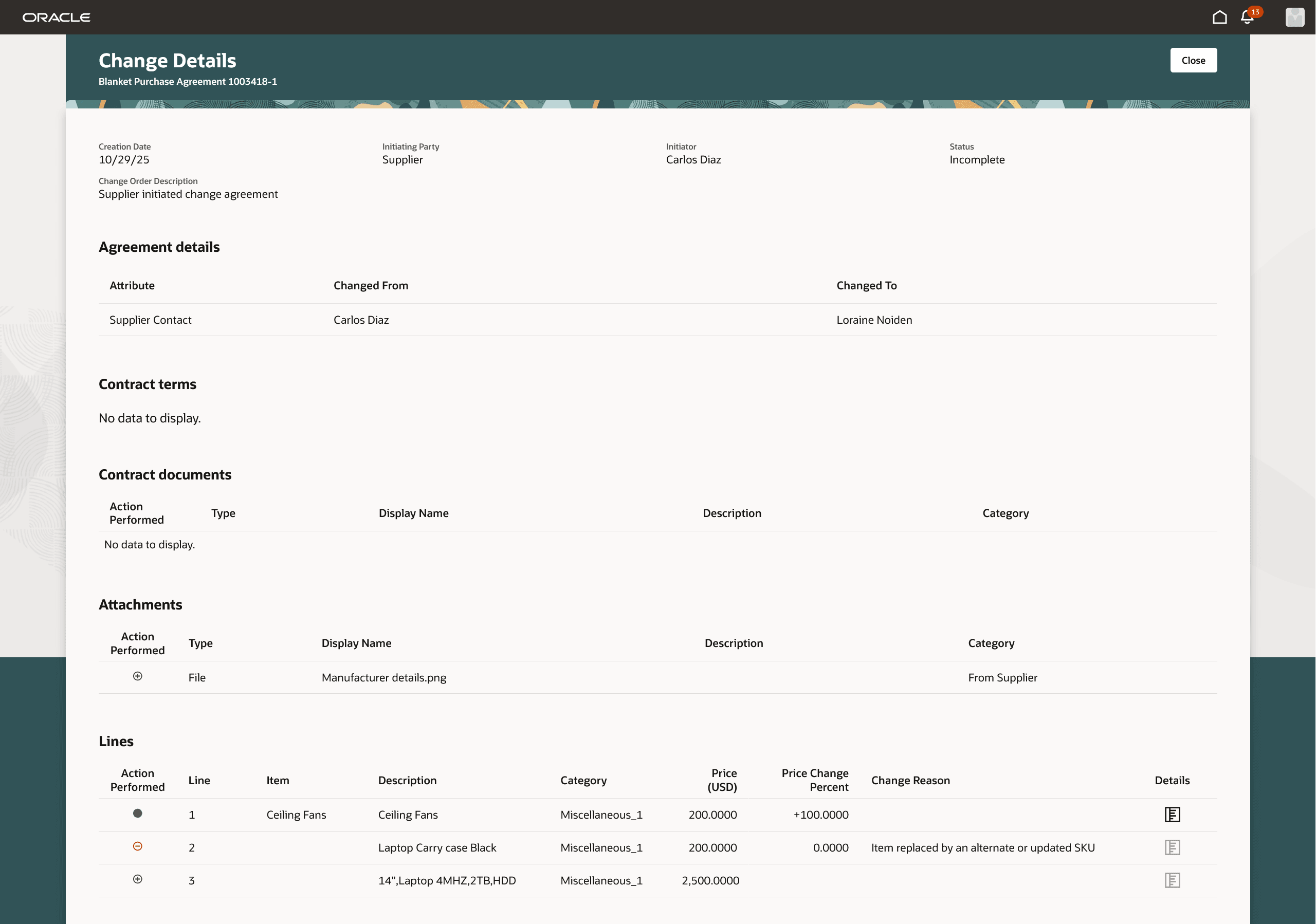Click the removed indicator on line 2
This screenshot has height=924, width=1316.
coord(138,847)
